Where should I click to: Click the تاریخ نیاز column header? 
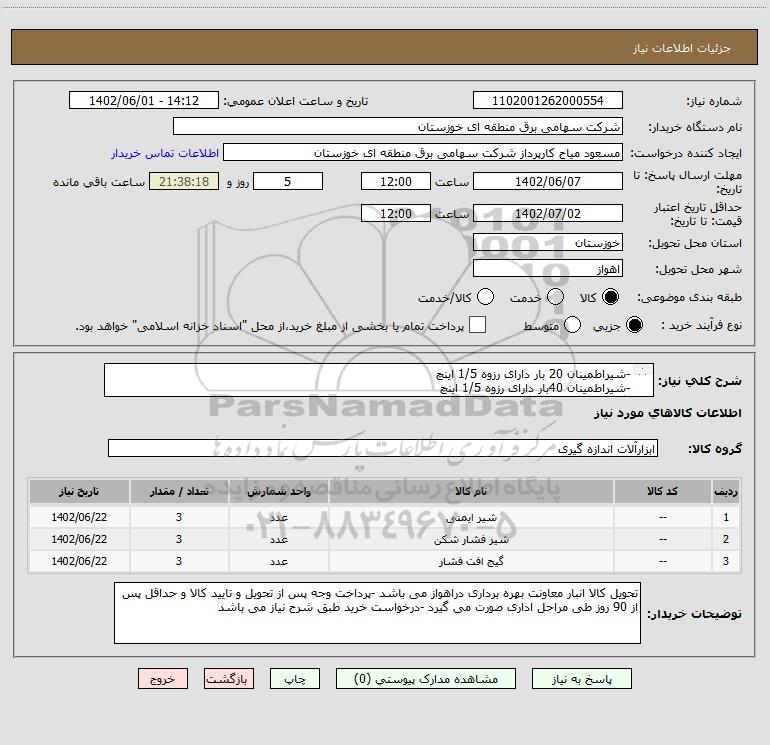click(x=79, y=491)
